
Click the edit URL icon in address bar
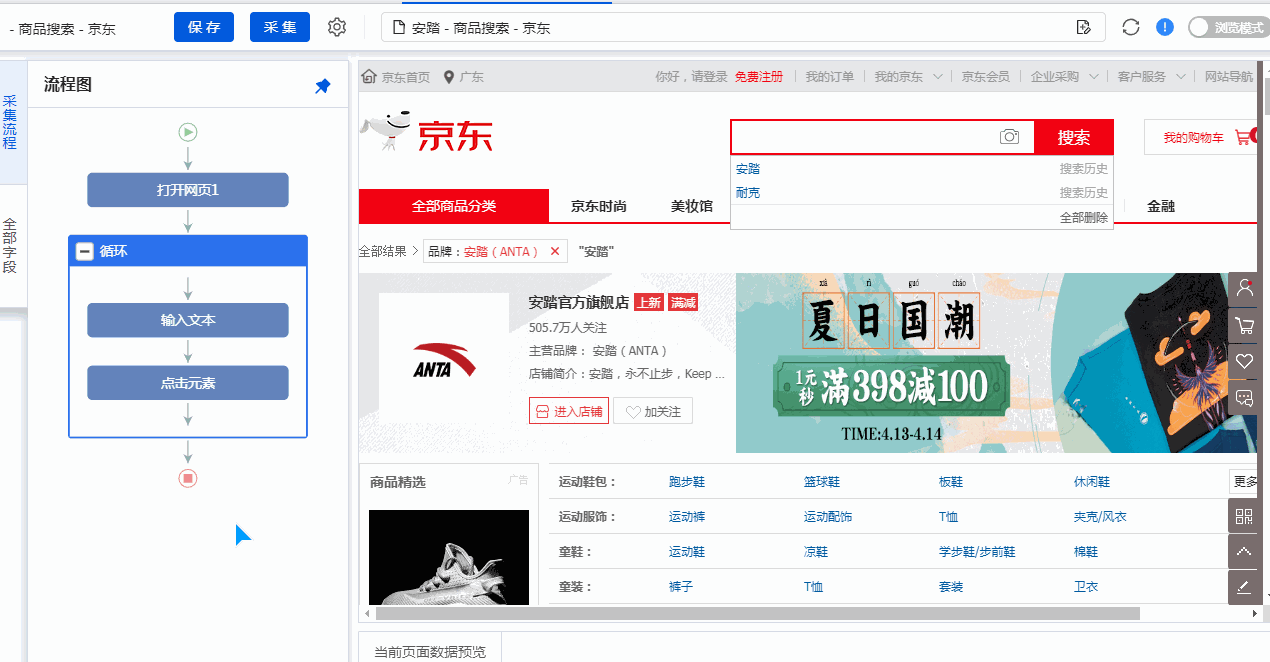[x=1083, y=27]
